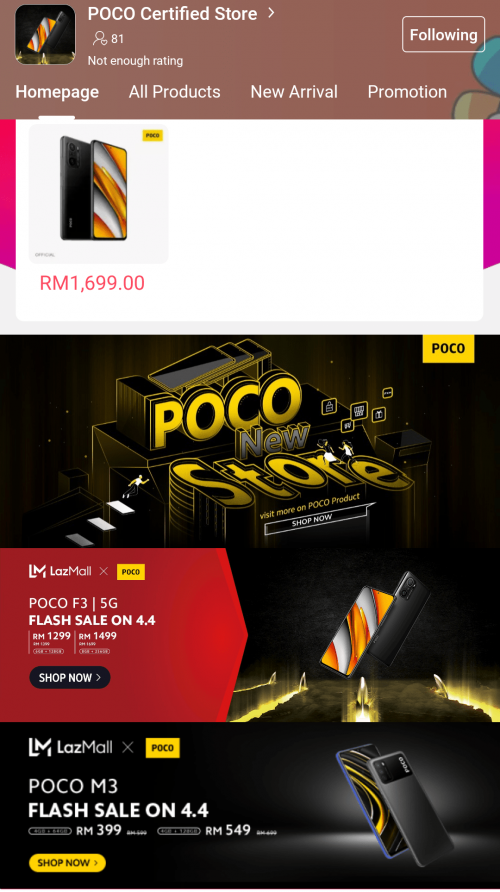Screen dimensions: 500x892
Task: Tap the POCO M3 phone image
Action: pos(394,806)
